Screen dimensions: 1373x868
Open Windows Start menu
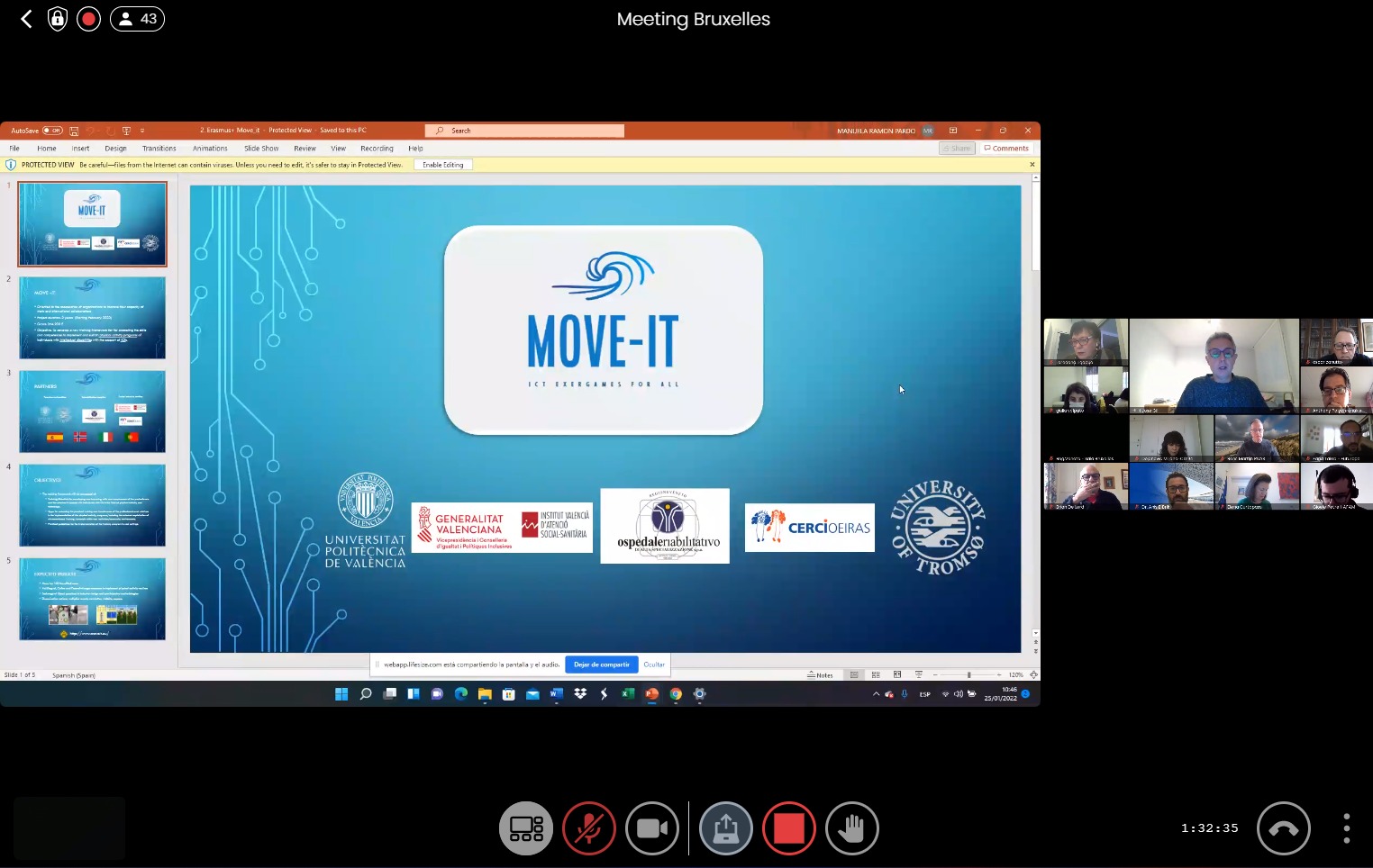341,694
